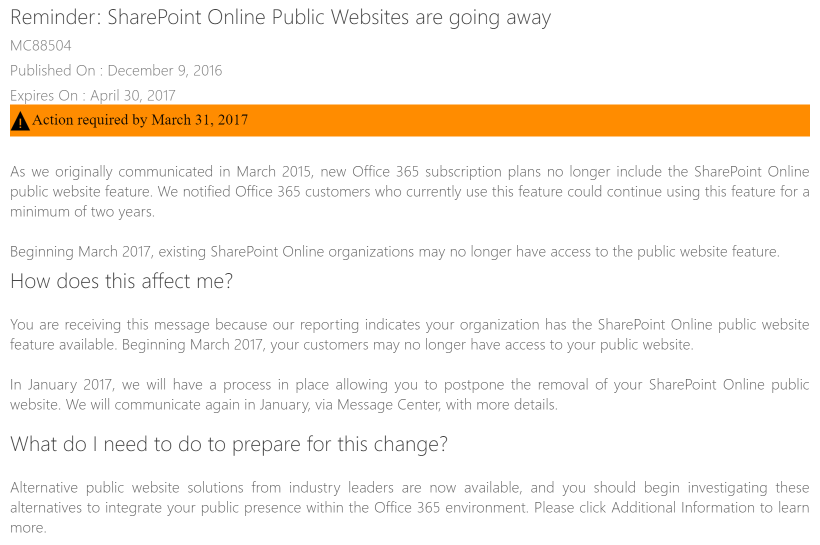
Task: Click the 'Beginning March 2017, existing SharePoint' sentence
Action: point(394,251)
